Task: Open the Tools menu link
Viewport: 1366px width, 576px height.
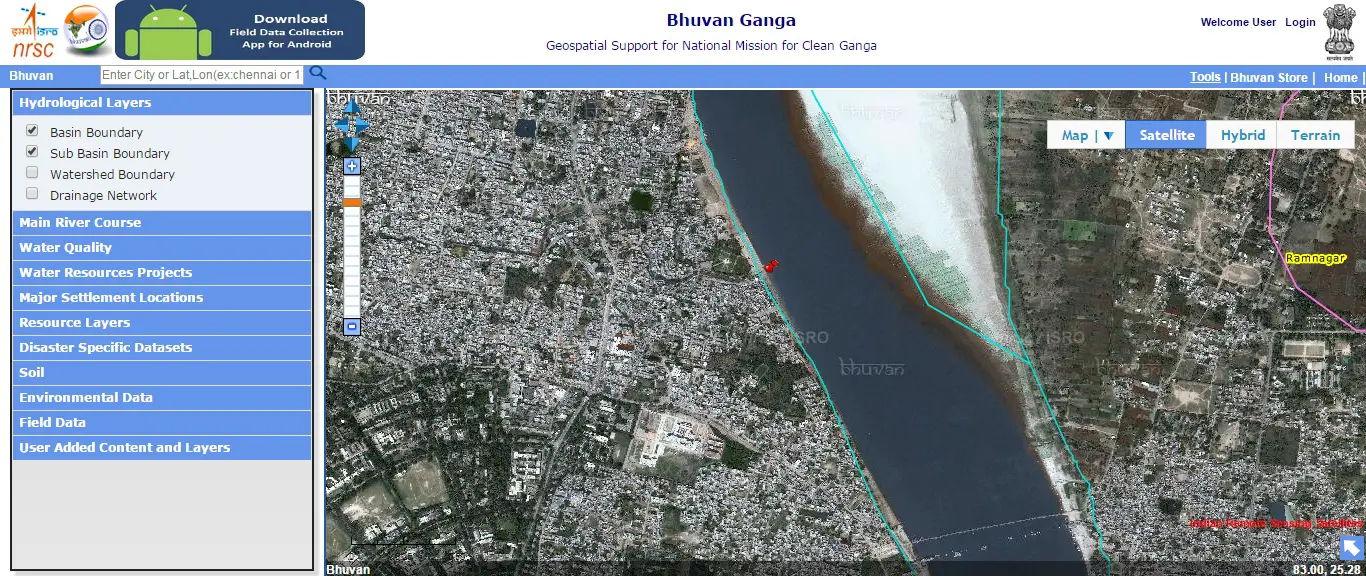Action: coord(1205,77)
